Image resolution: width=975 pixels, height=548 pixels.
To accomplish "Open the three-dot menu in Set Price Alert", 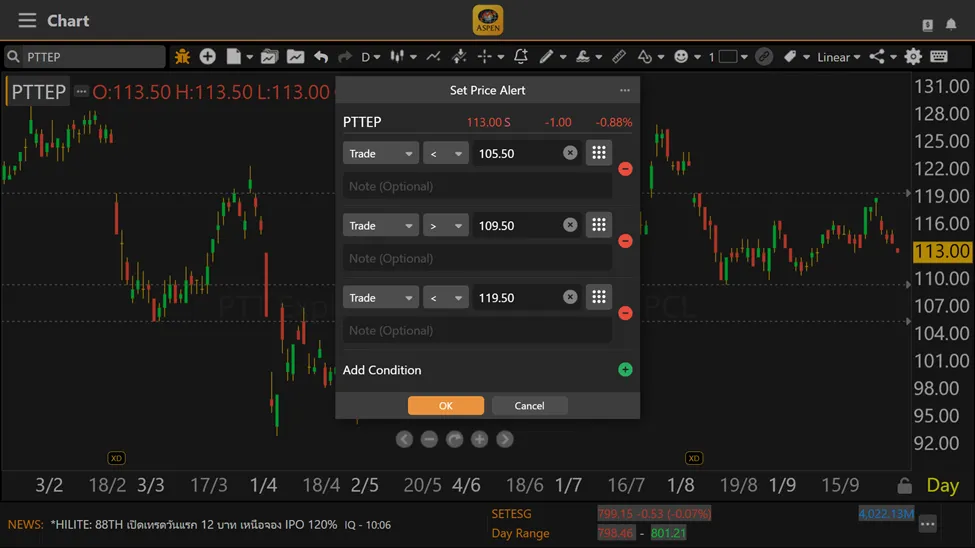I will coord(625,90).
